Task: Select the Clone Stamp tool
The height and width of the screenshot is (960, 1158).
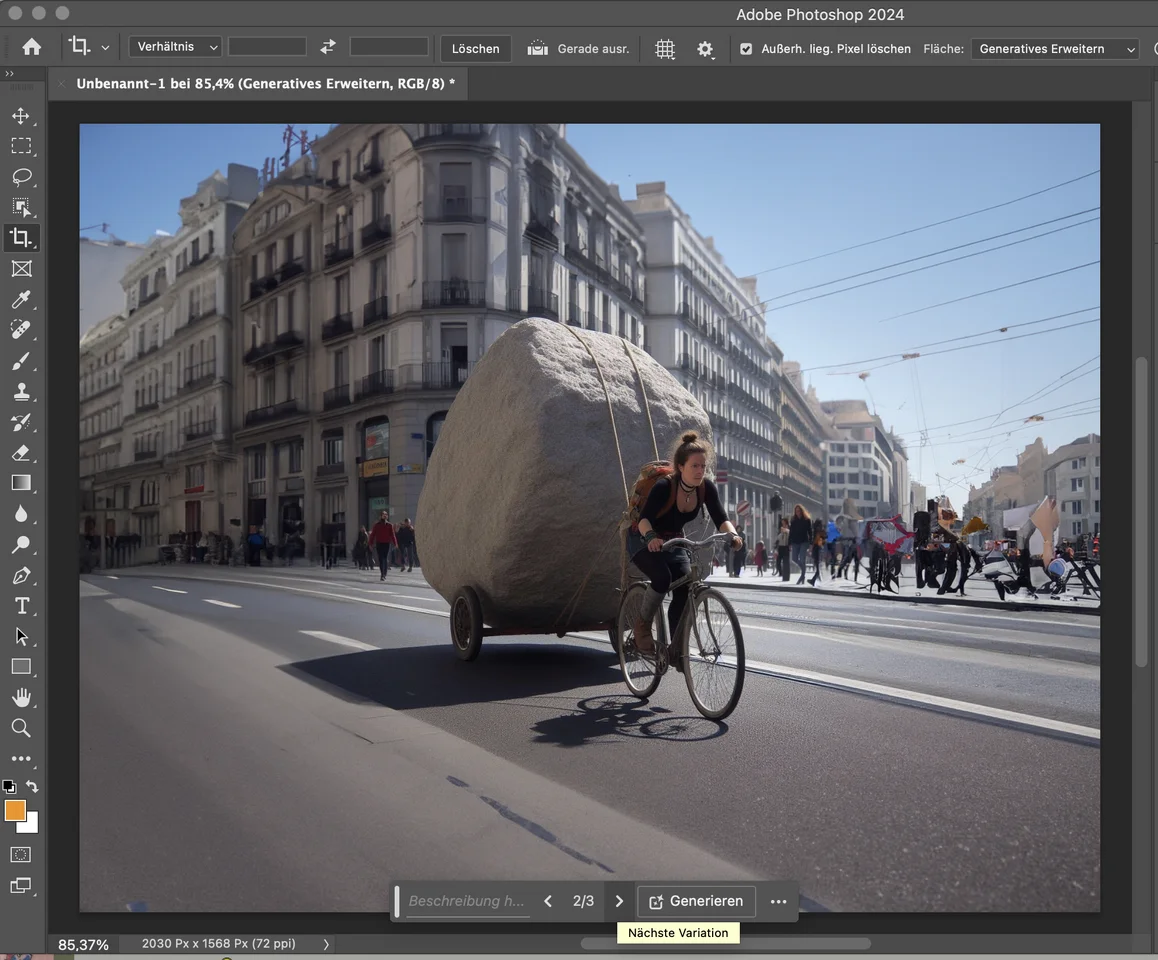Action: (x=21, y=391)
